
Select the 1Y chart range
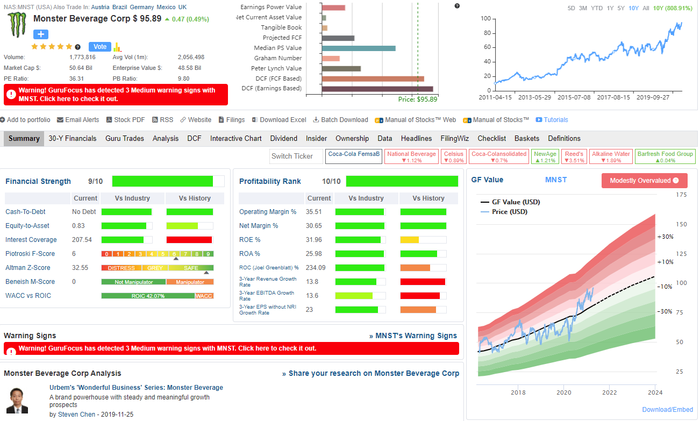pos(609,8)
